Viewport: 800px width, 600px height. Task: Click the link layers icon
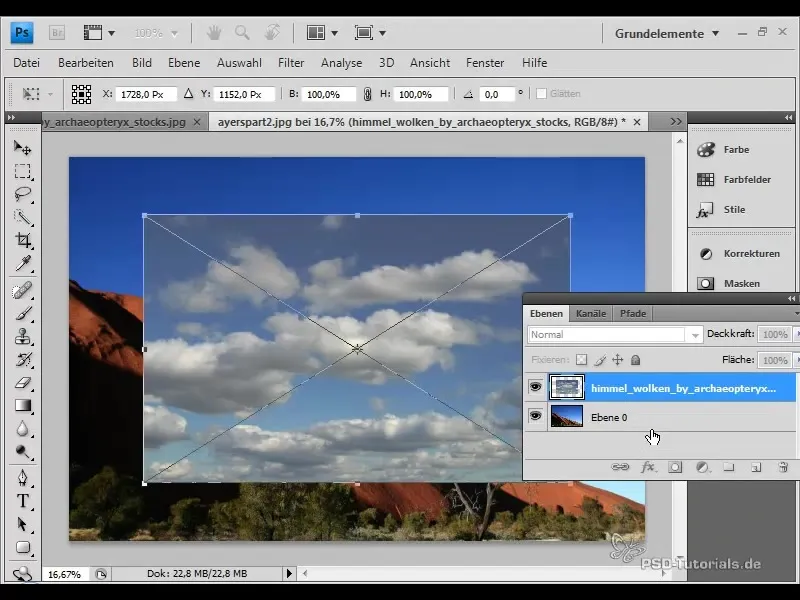(x=620, y=467)
